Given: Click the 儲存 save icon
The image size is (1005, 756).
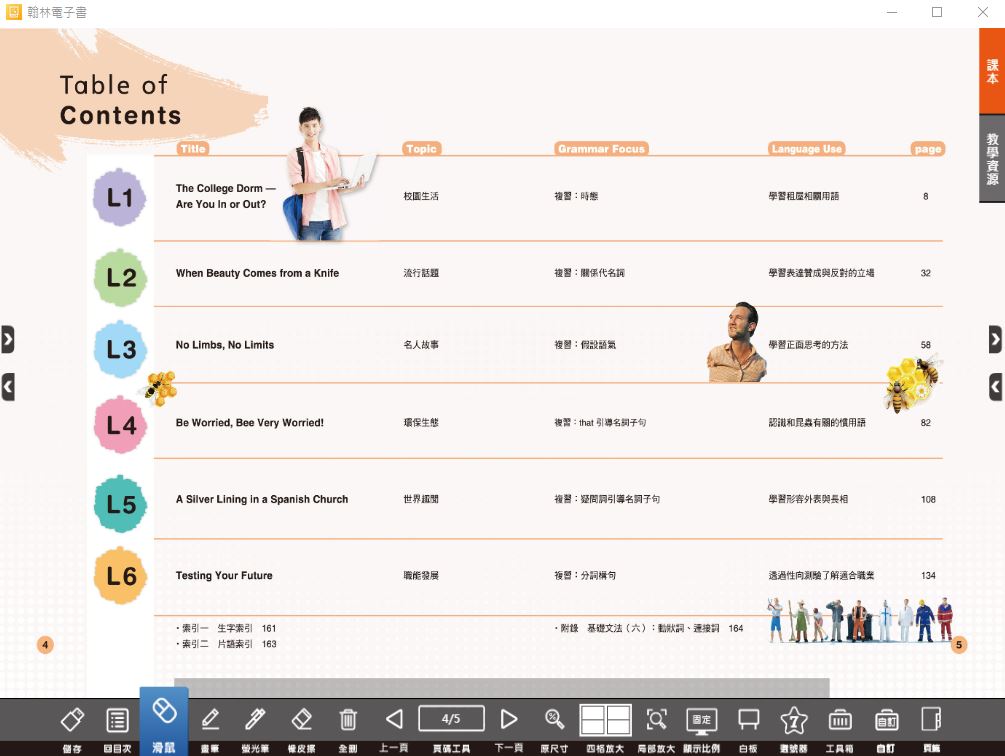Looking at the screenshot, I should pos(72,719).
